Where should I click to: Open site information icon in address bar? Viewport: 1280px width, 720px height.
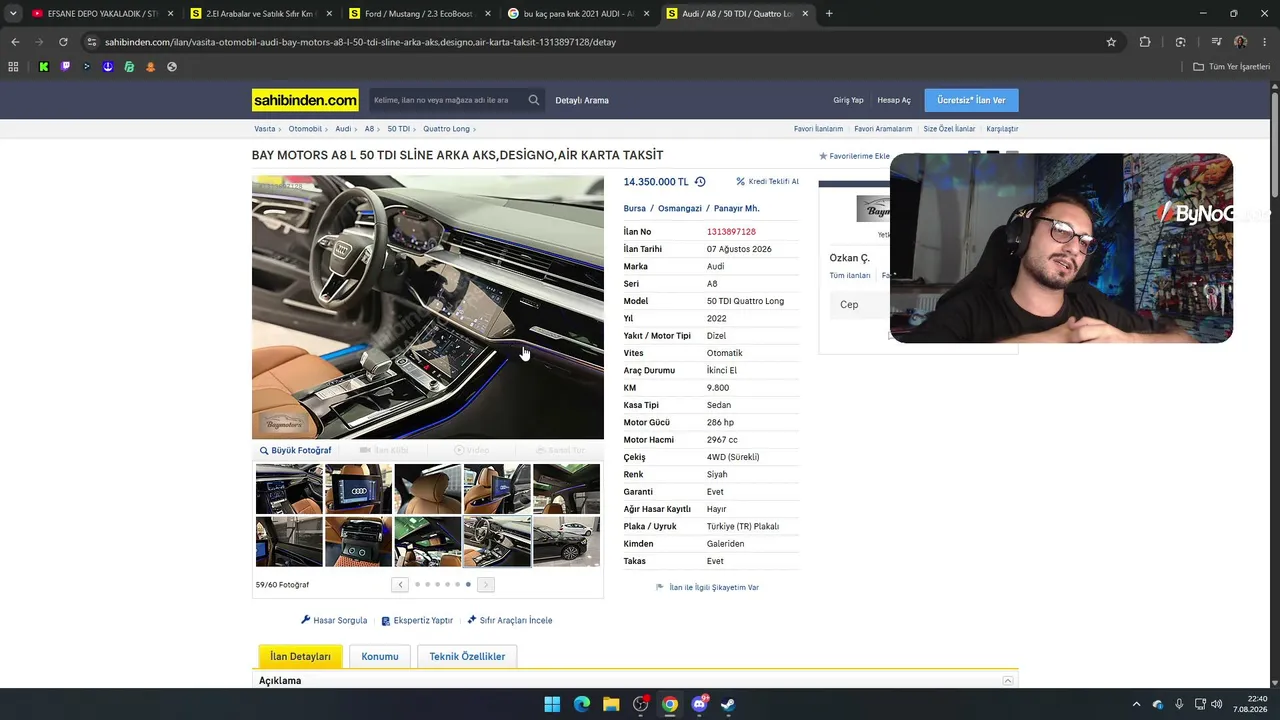(92, 42)
